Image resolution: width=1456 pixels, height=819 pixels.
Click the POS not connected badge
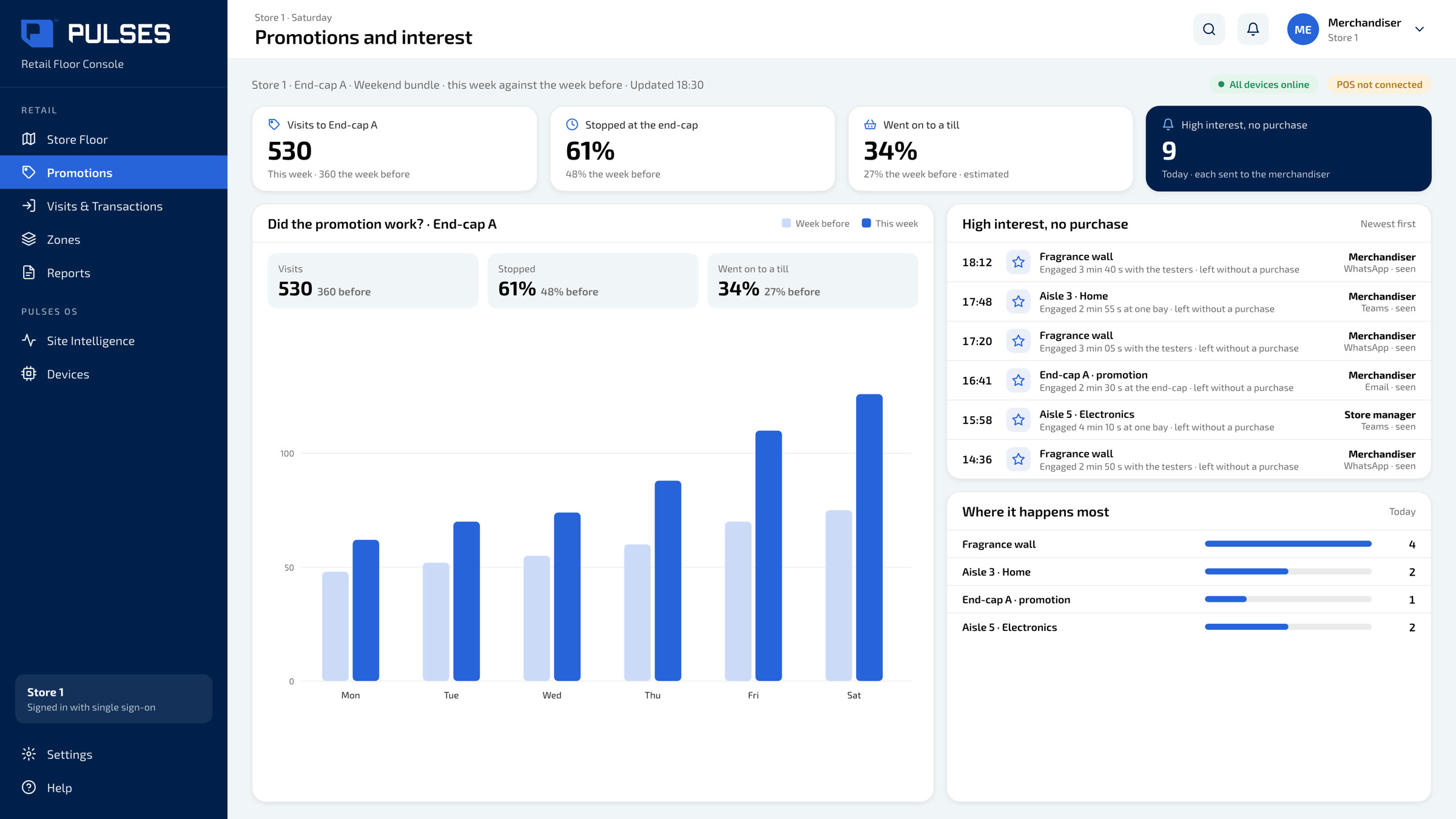(x=1379, y=84)
